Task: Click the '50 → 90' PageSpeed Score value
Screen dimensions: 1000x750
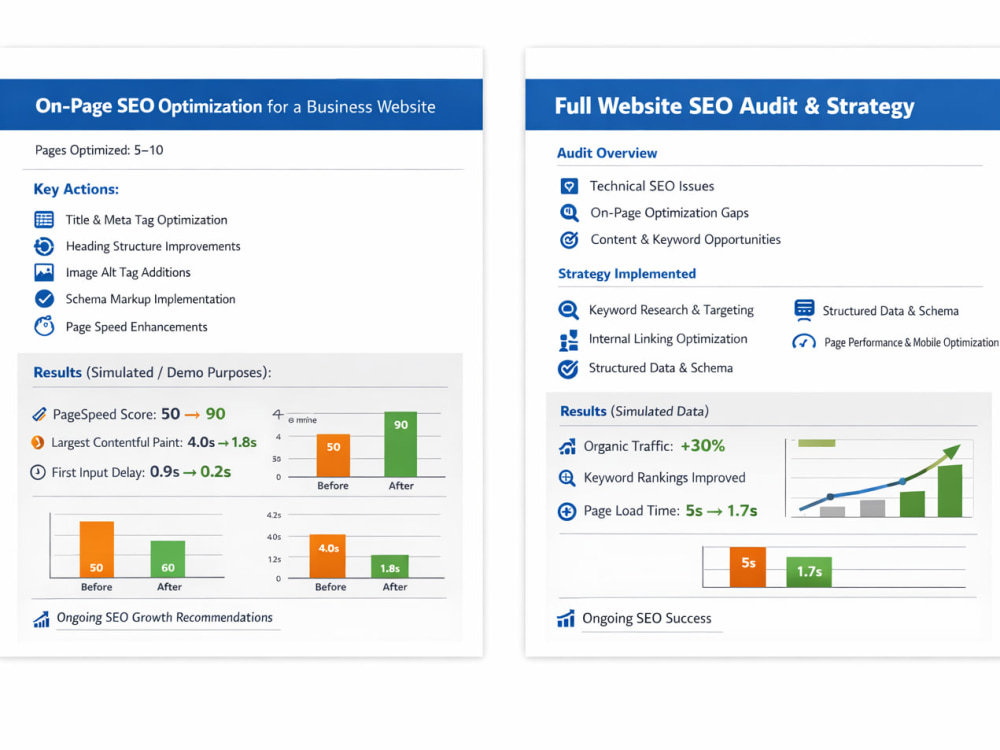Action: click(193, 414)
